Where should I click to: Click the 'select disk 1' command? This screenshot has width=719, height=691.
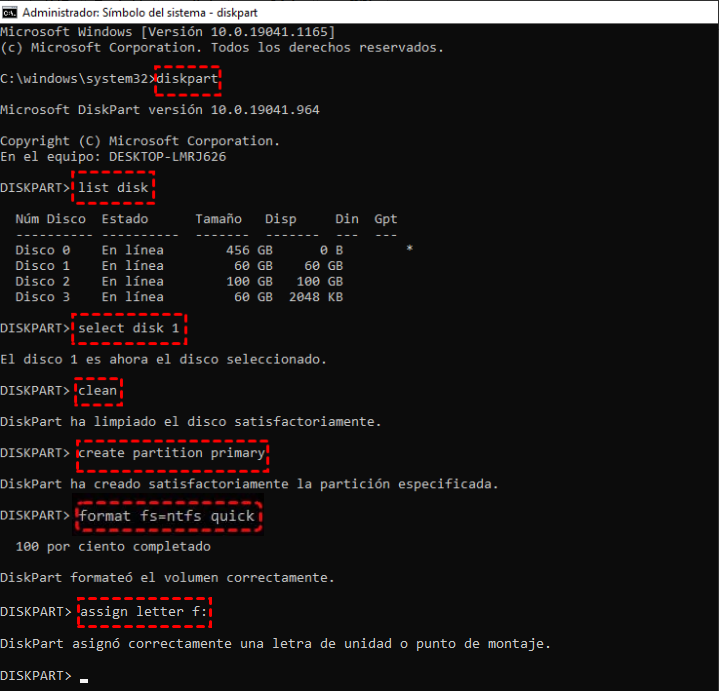(x=128, y=328)
